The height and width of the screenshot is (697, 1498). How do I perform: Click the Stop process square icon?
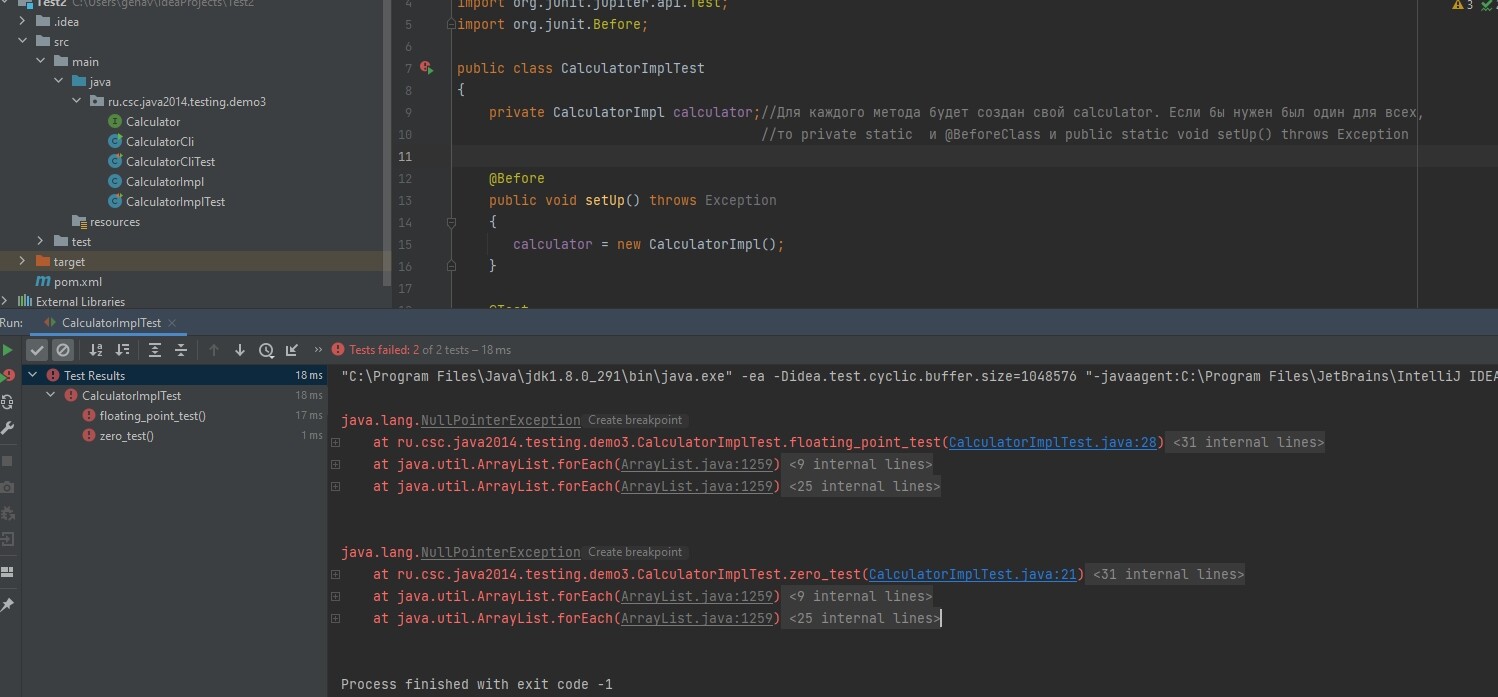(7, 461)
